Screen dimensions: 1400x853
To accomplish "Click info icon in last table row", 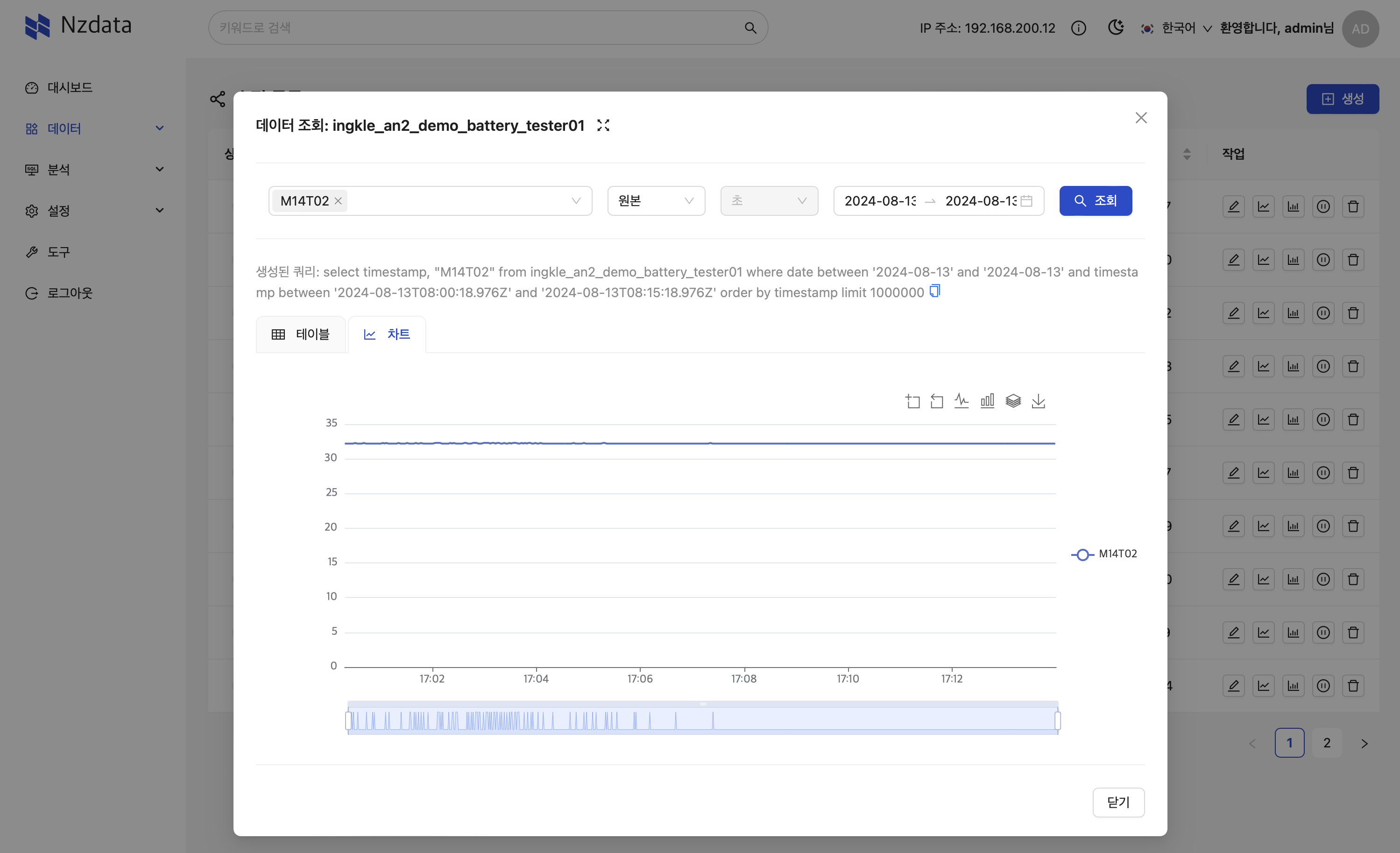I will point(1323,686).
